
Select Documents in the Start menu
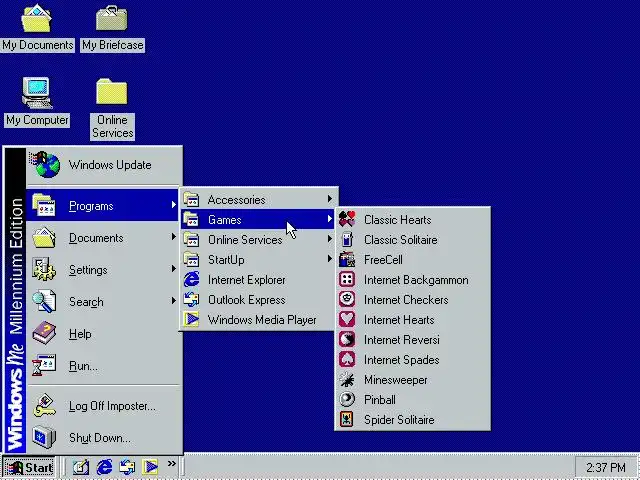(102, 238)
